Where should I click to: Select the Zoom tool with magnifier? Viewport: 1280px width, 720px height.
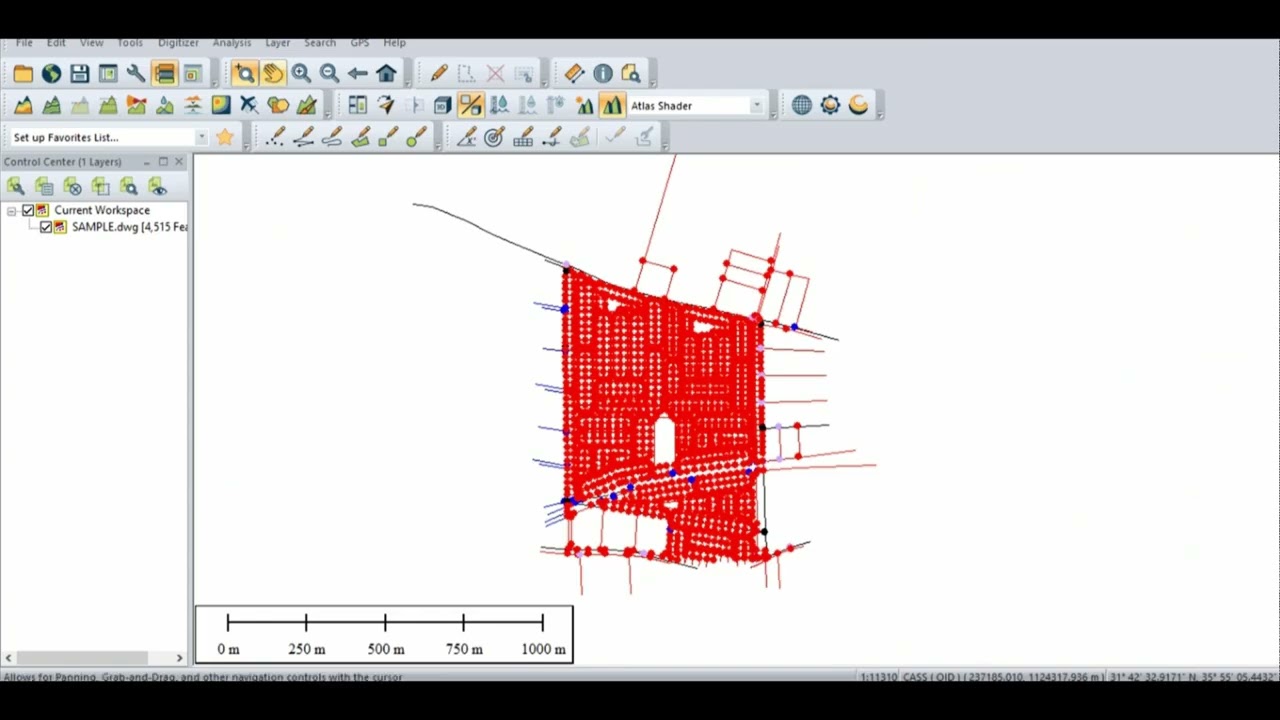[244, 73]
